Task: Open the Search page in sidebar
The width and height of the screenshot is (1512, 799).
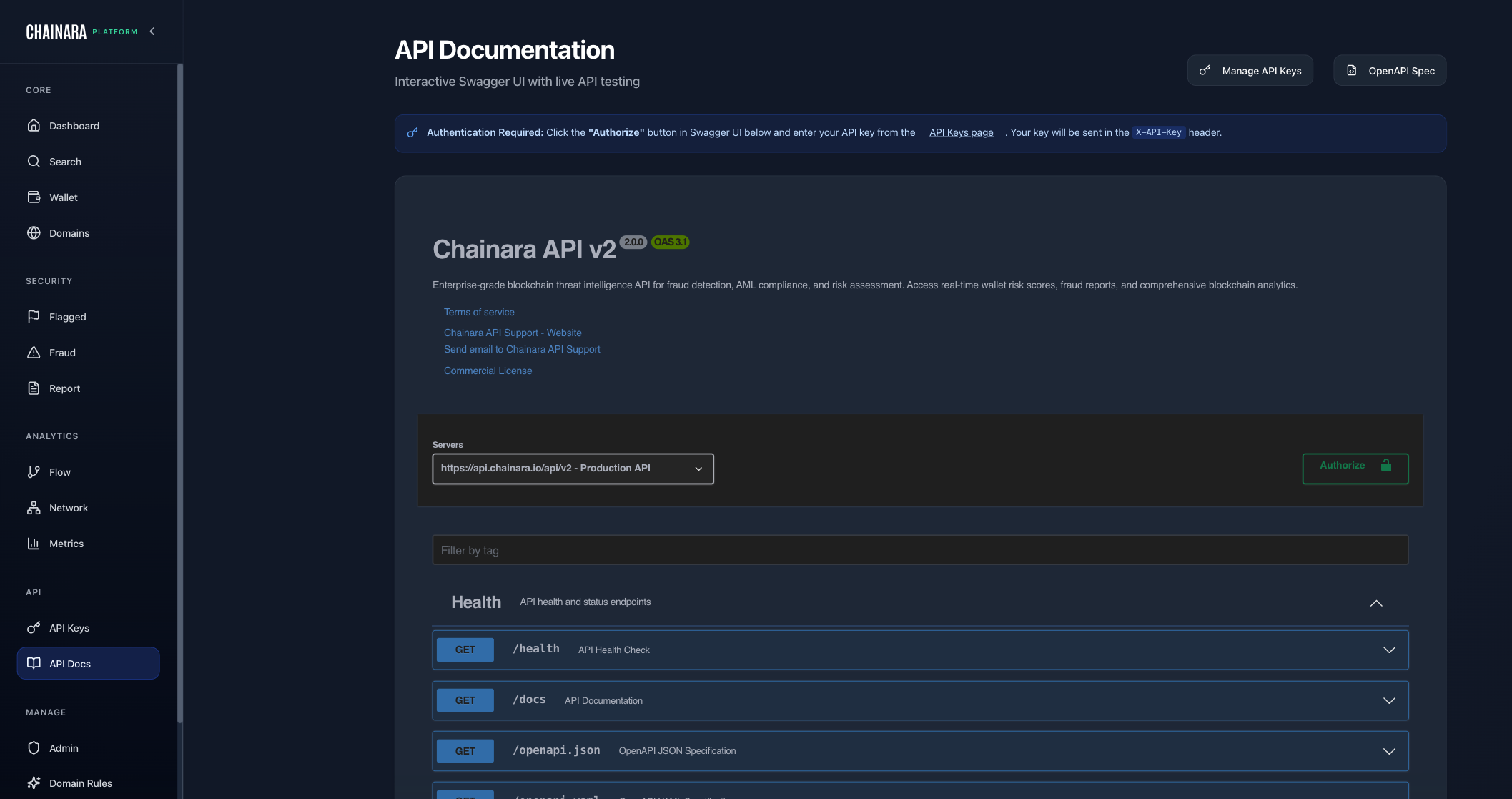Action: (x=88, y=161)
